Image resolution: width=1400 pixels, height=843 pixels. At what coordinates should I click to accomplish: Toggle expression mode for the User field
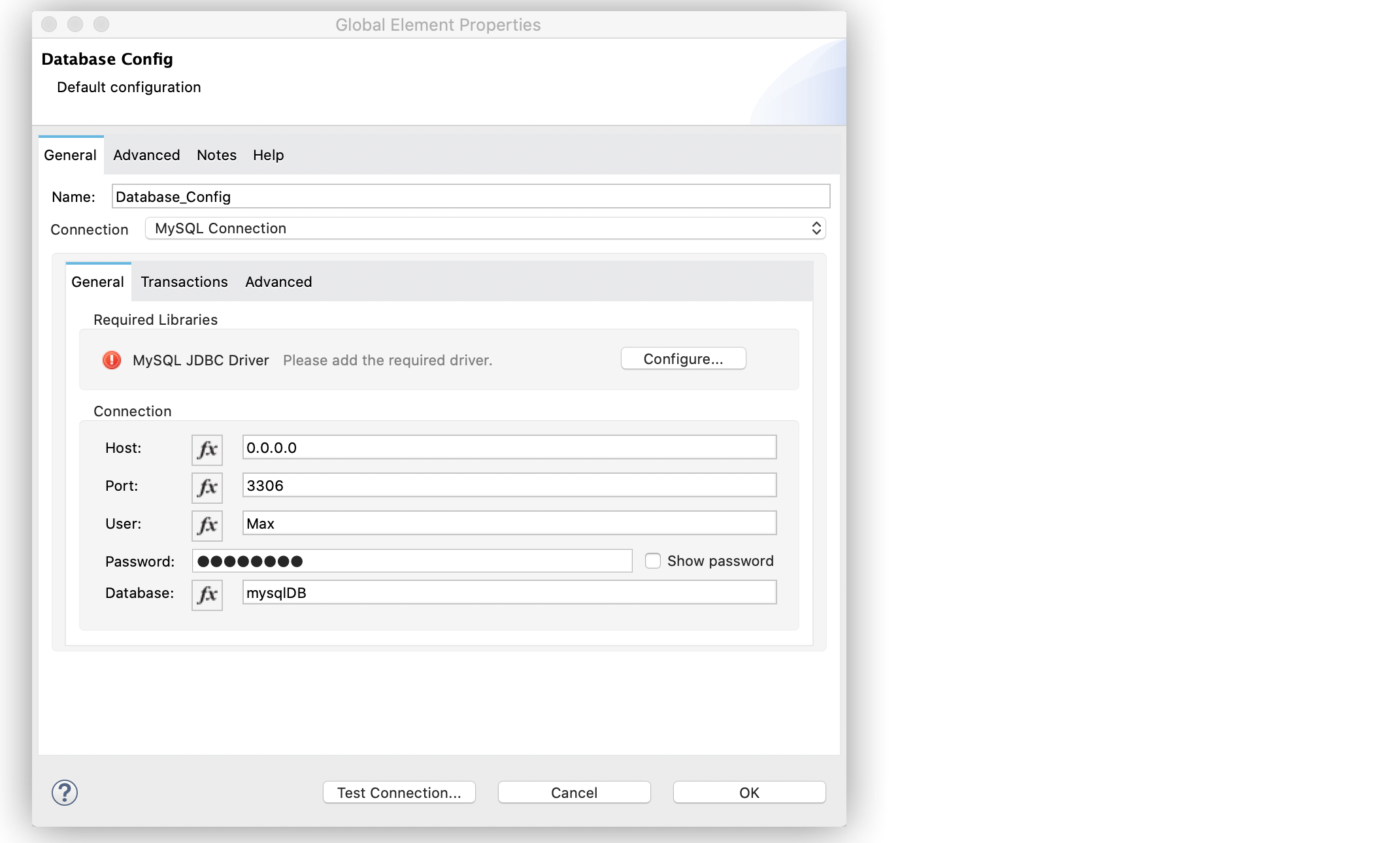pyautogui.click(x=207, y=525)
